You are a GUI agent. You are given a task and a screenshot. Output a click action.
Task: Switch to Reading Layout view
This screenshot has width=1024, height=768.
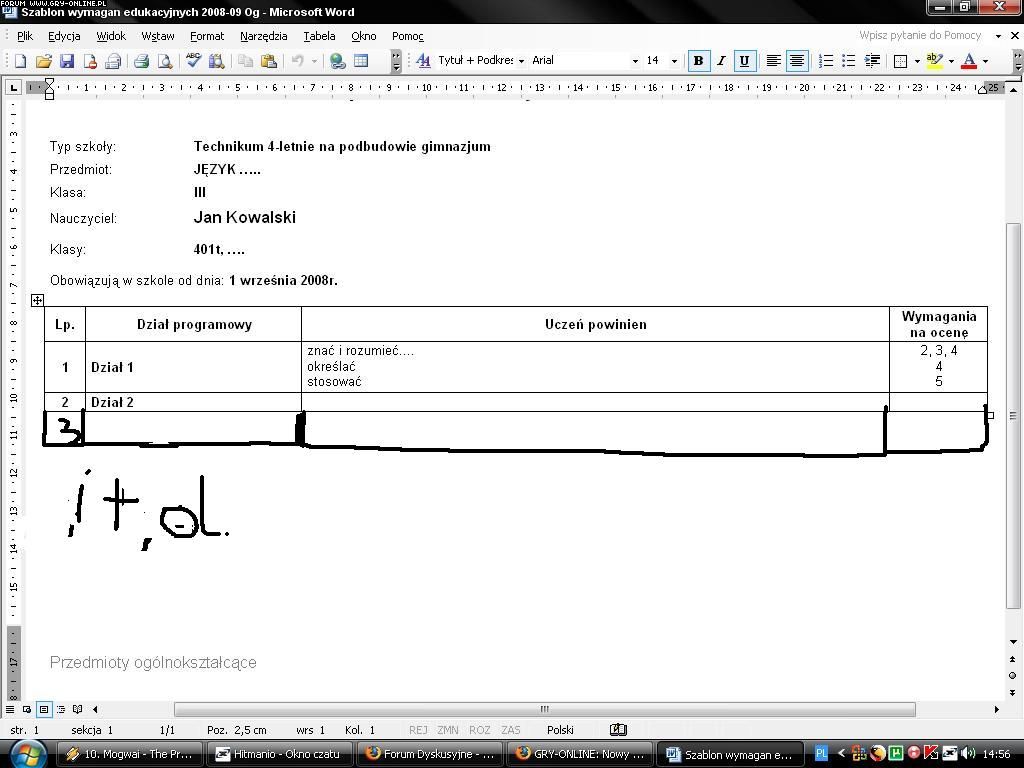[x=78, y=709]
